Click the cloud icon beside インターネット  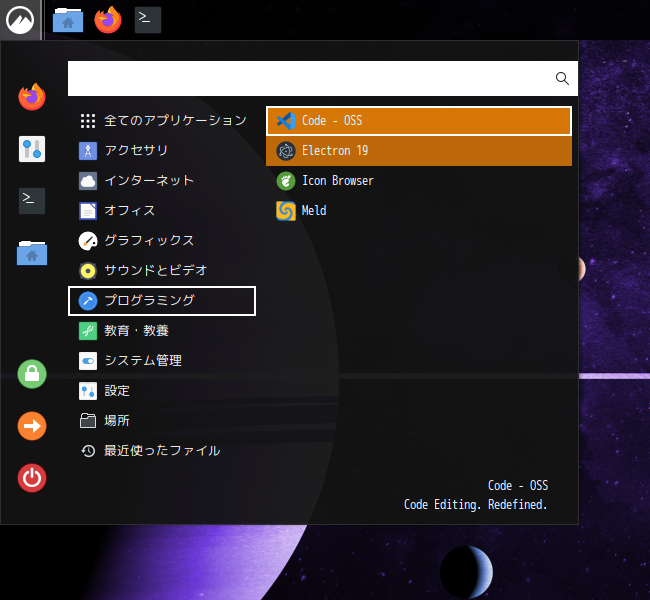click(88, 181)
